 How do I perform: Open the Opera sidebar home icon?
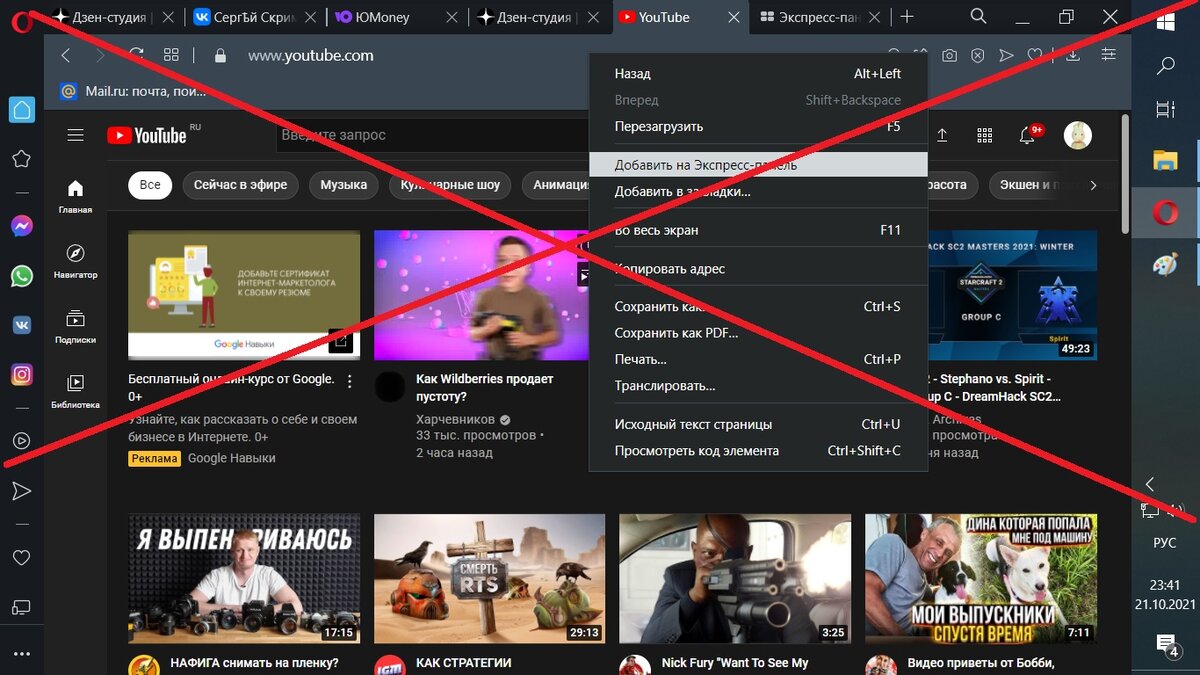click(x=21, y=110)
